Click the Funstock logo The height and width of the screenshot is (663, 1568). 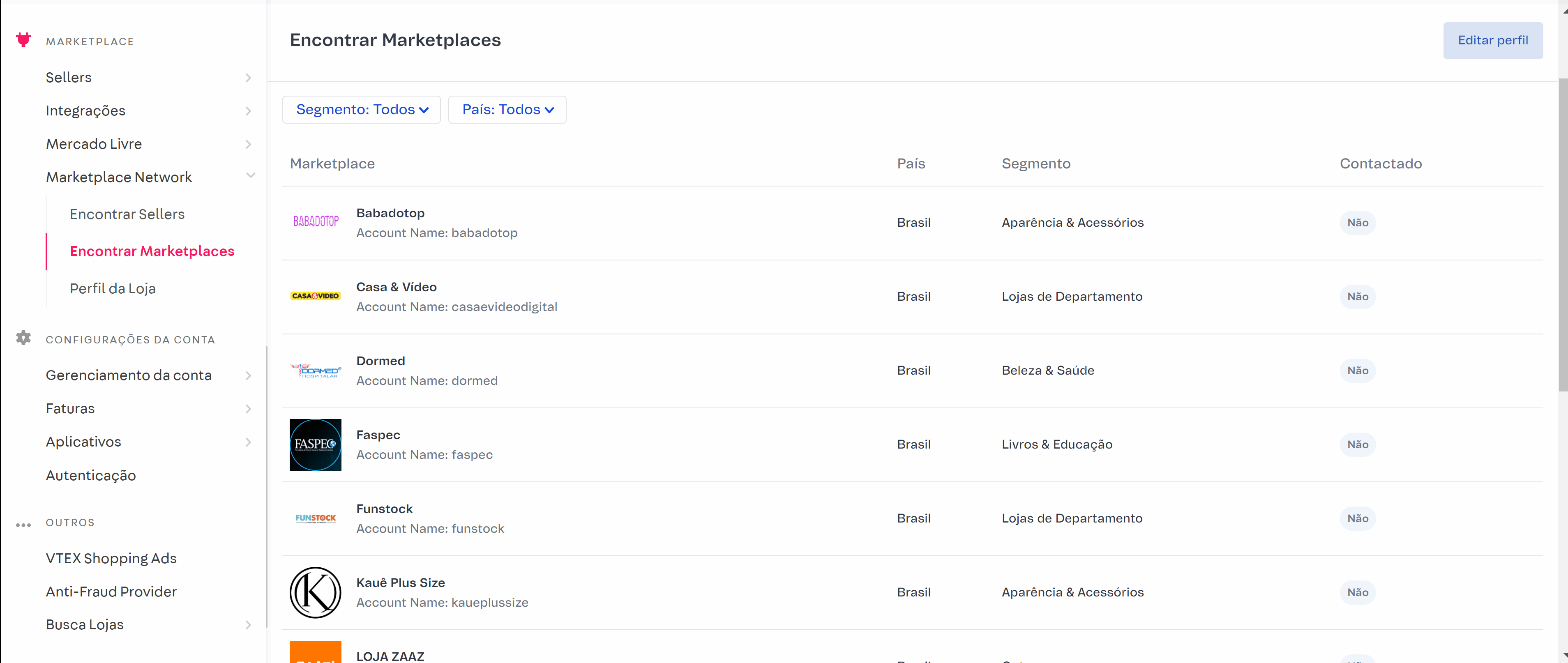[315, 518]
